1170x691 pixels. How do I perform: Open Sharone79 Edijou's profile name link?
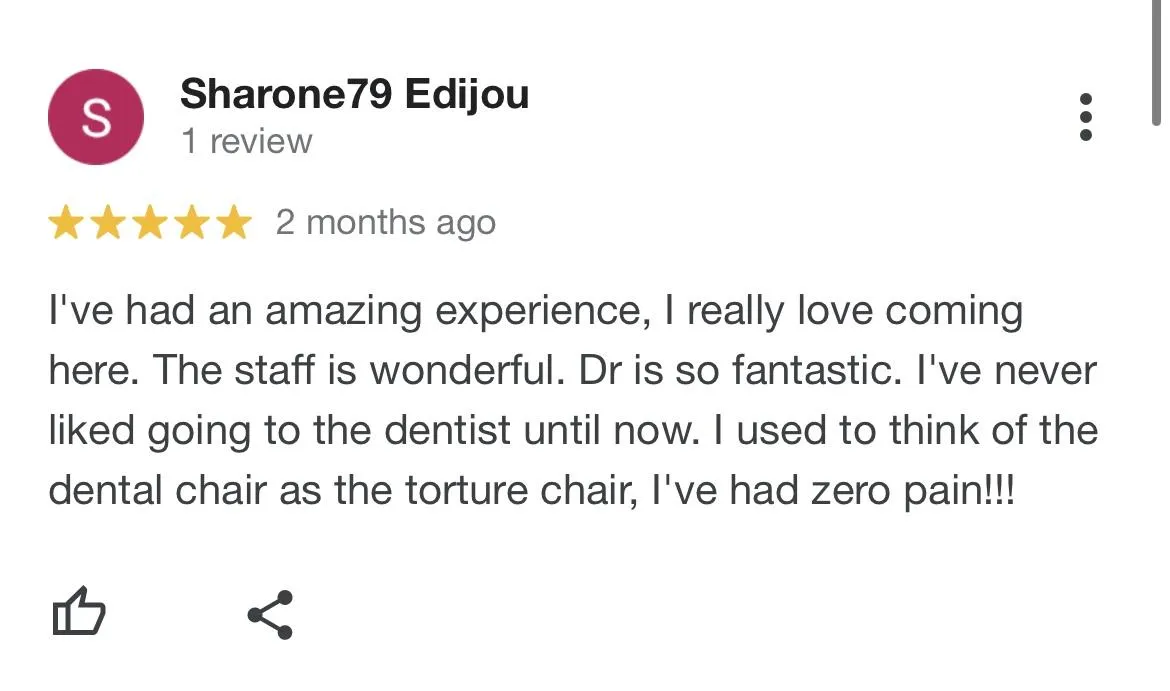coord(354,95)
